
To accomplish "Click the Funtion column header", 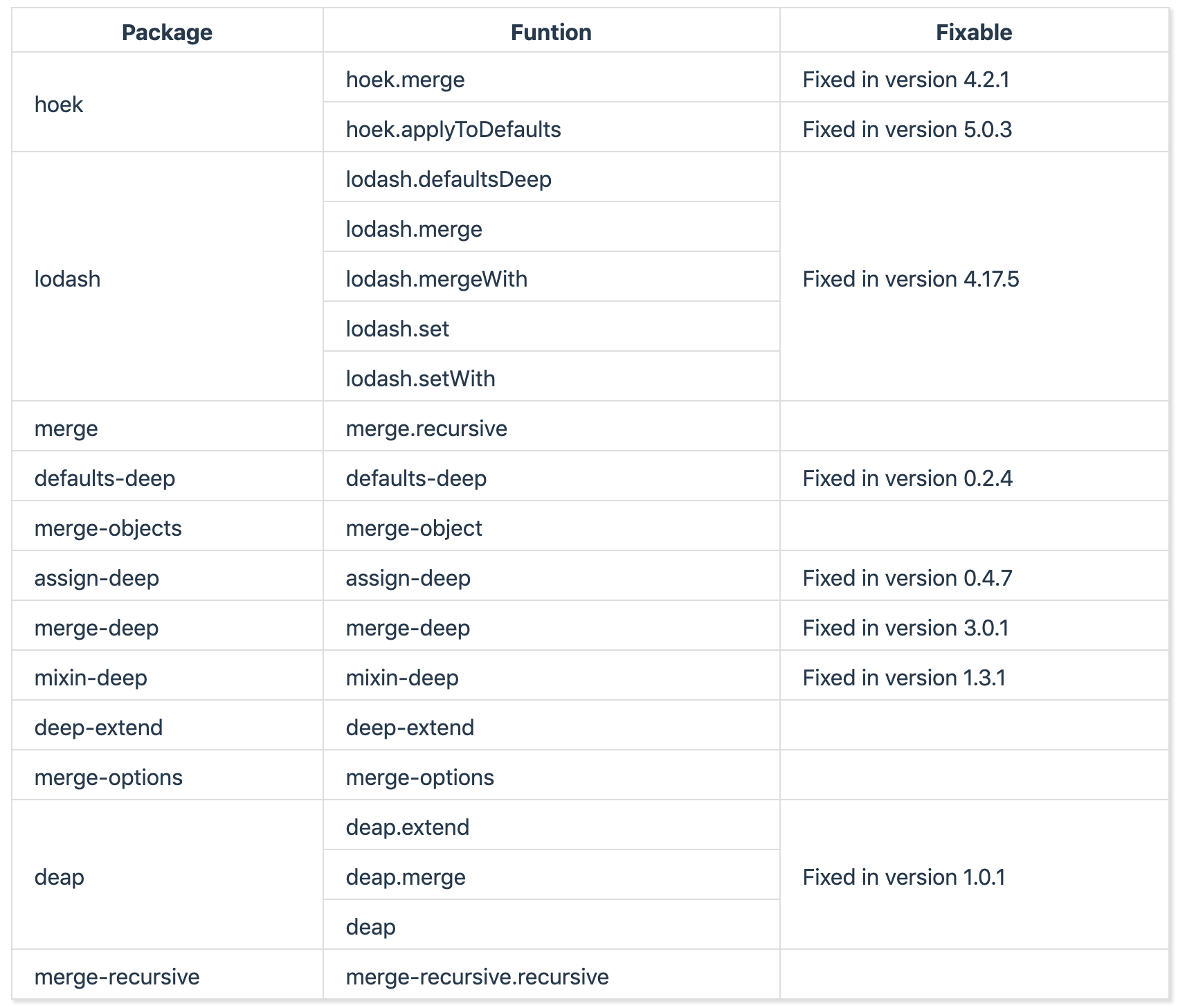I will [x=551, y=33].
